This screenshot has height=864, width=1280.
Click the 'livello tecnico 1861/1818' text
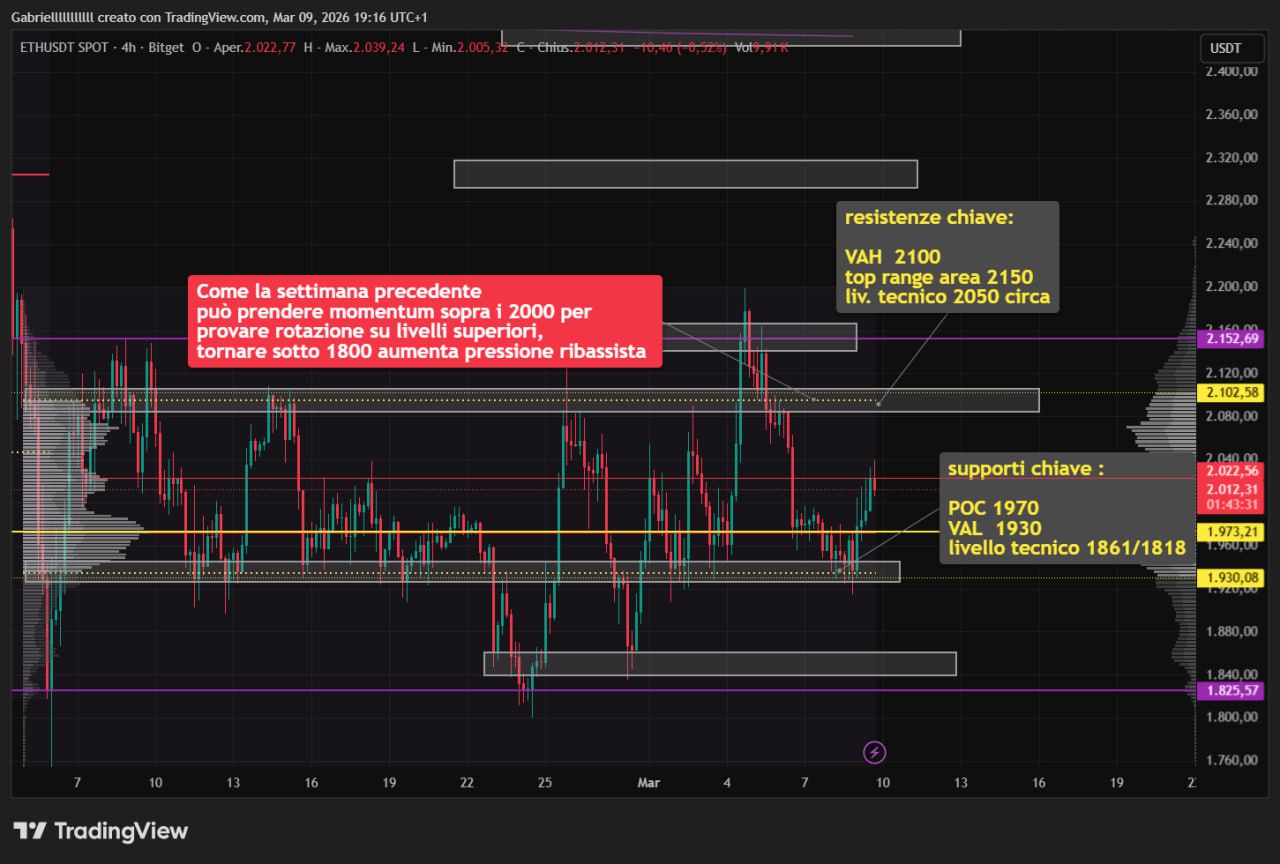point(1067,548)
